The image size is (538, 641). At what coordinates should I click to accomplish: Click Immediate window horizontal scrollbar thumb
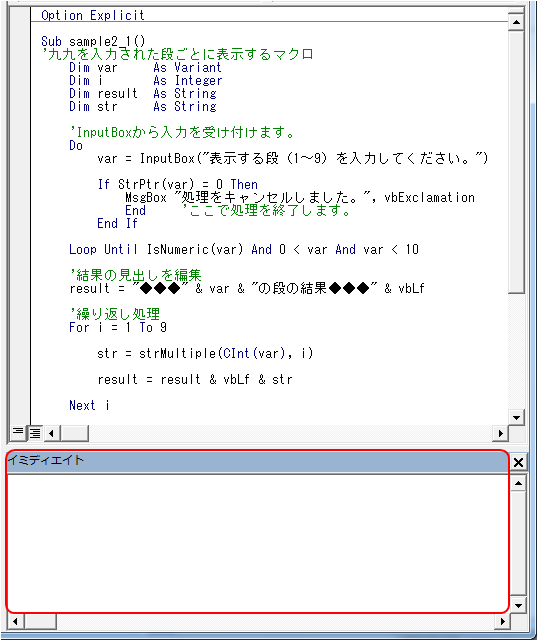click(40, 622)
